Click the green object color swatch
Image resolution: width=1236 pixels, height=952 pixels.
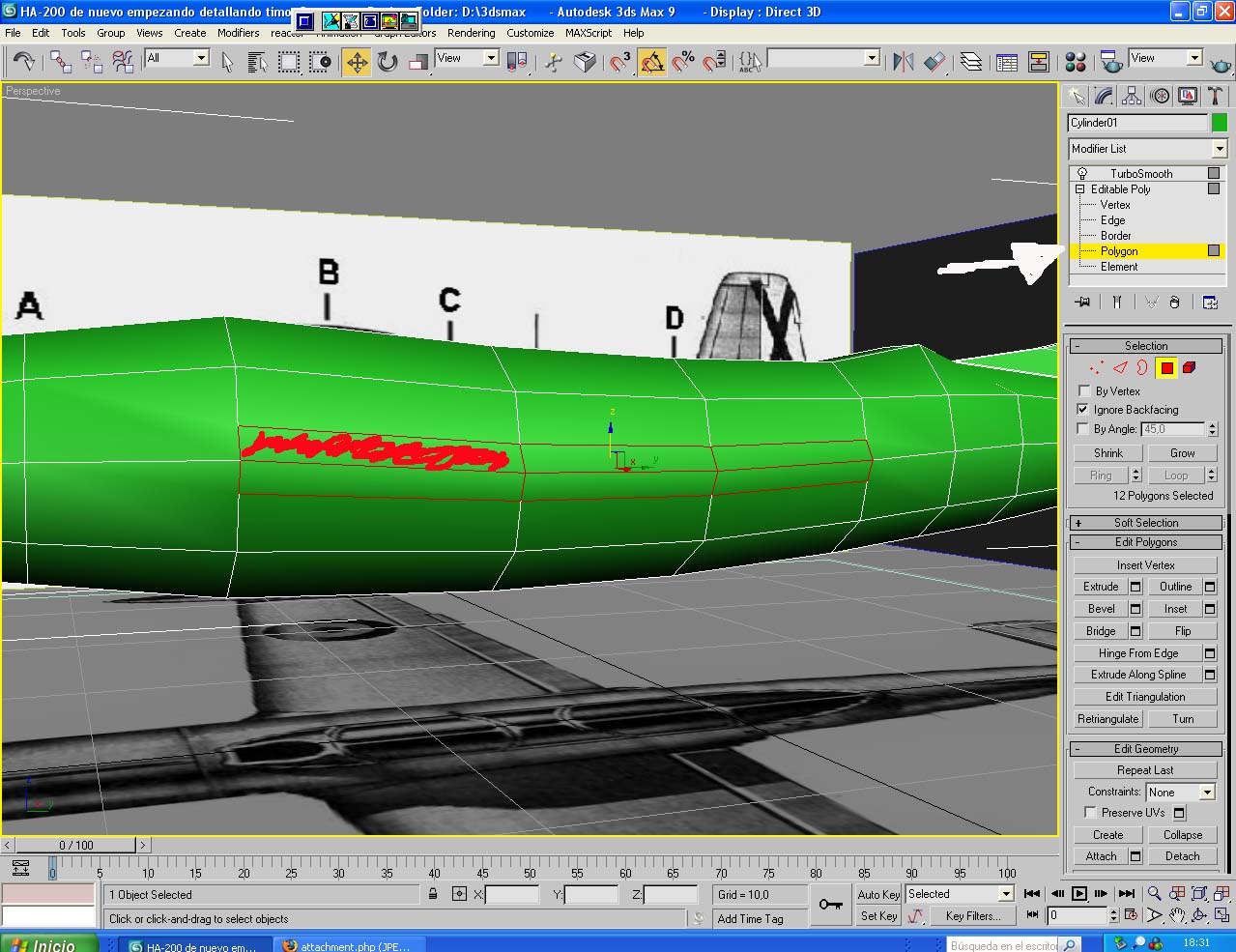[x=1220, y=123]
